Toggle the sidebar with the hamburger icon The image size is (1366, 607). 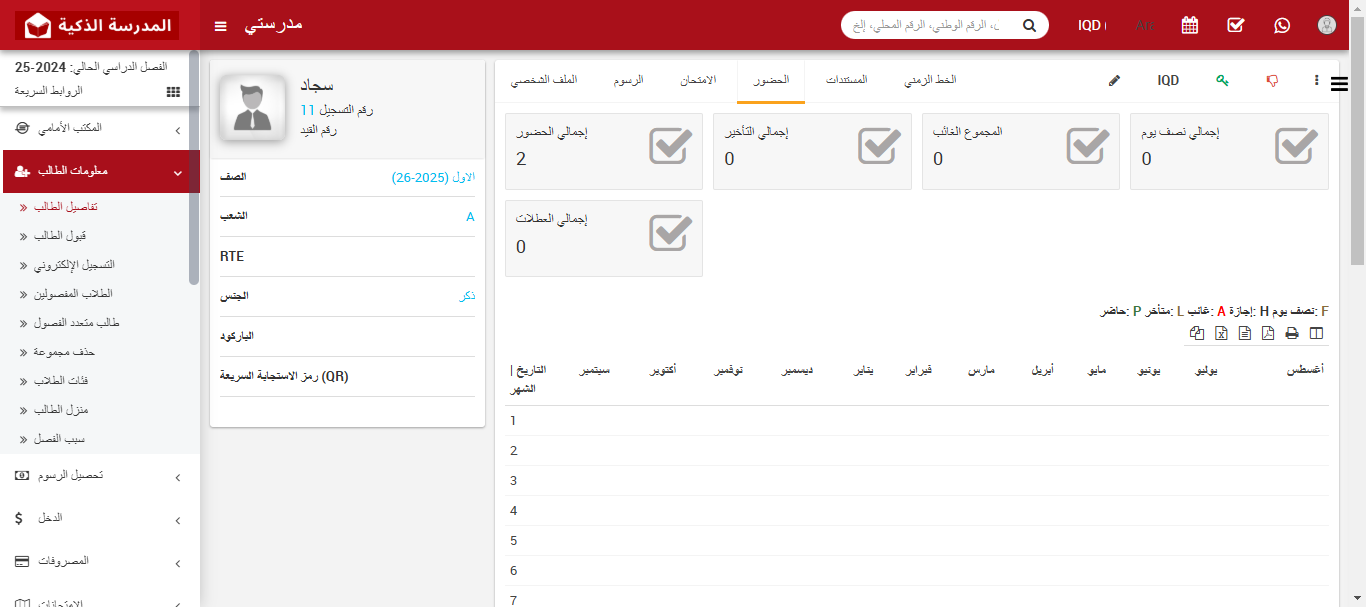pos(221,25)
